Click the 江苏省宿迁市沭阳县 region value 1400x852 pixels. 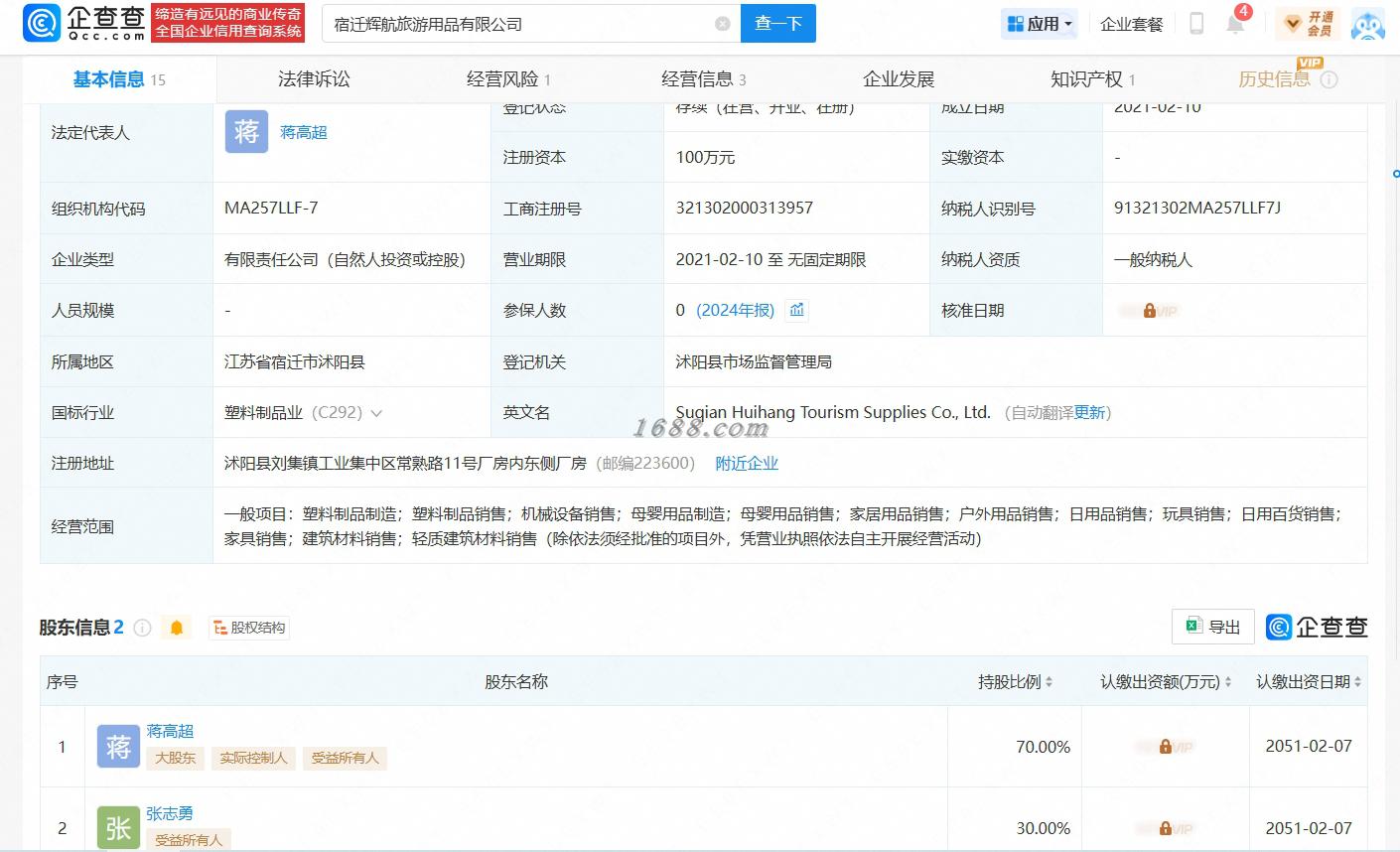(295, 361)
